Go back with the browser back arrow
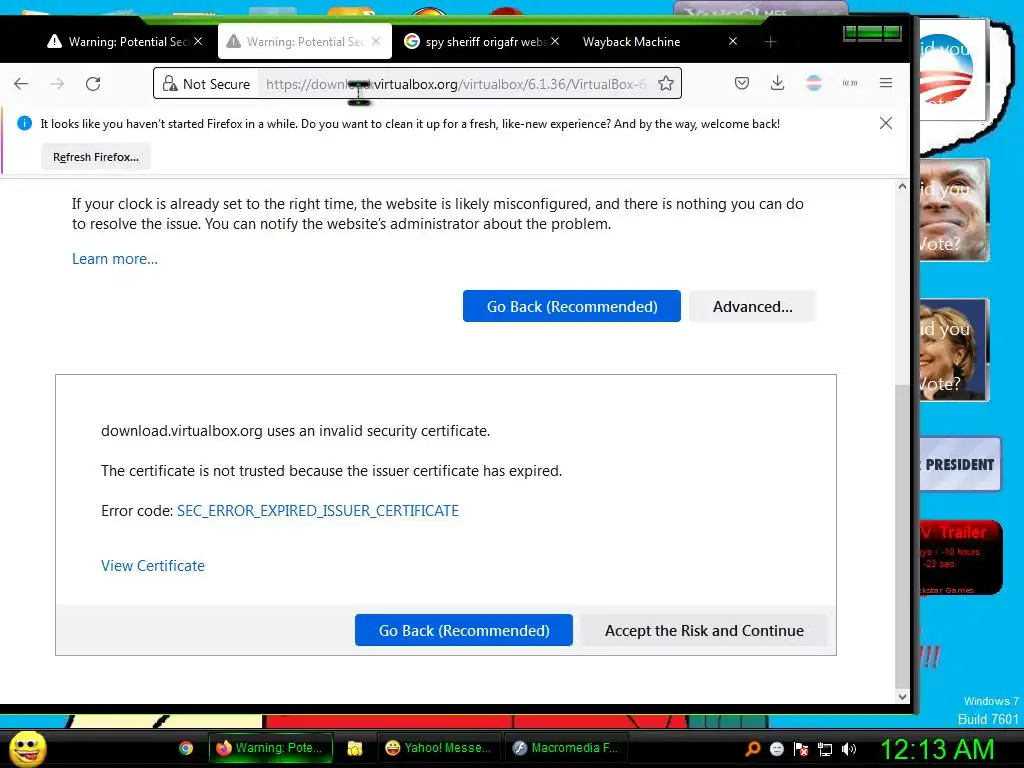This screenshot has width=1024, height=768. (x=21, y=84)
